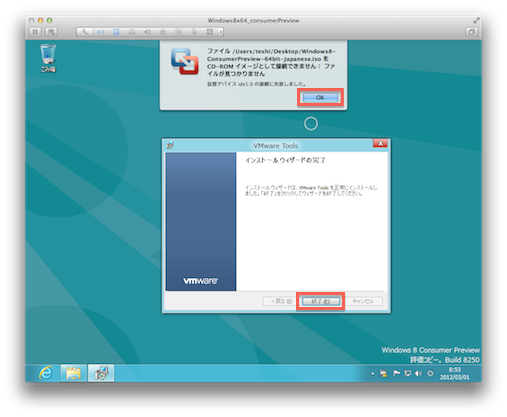Open virtual machine settings wrench icon
The image size is (507, 417).
85,32
